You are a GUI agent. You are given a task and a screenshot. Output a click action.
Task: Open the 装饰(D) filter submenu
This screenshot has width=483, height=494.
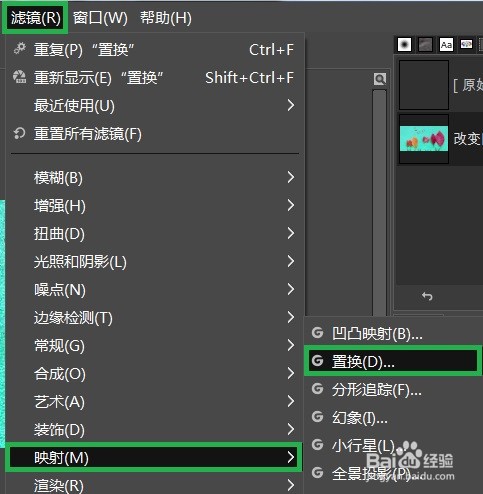[155, 430]
